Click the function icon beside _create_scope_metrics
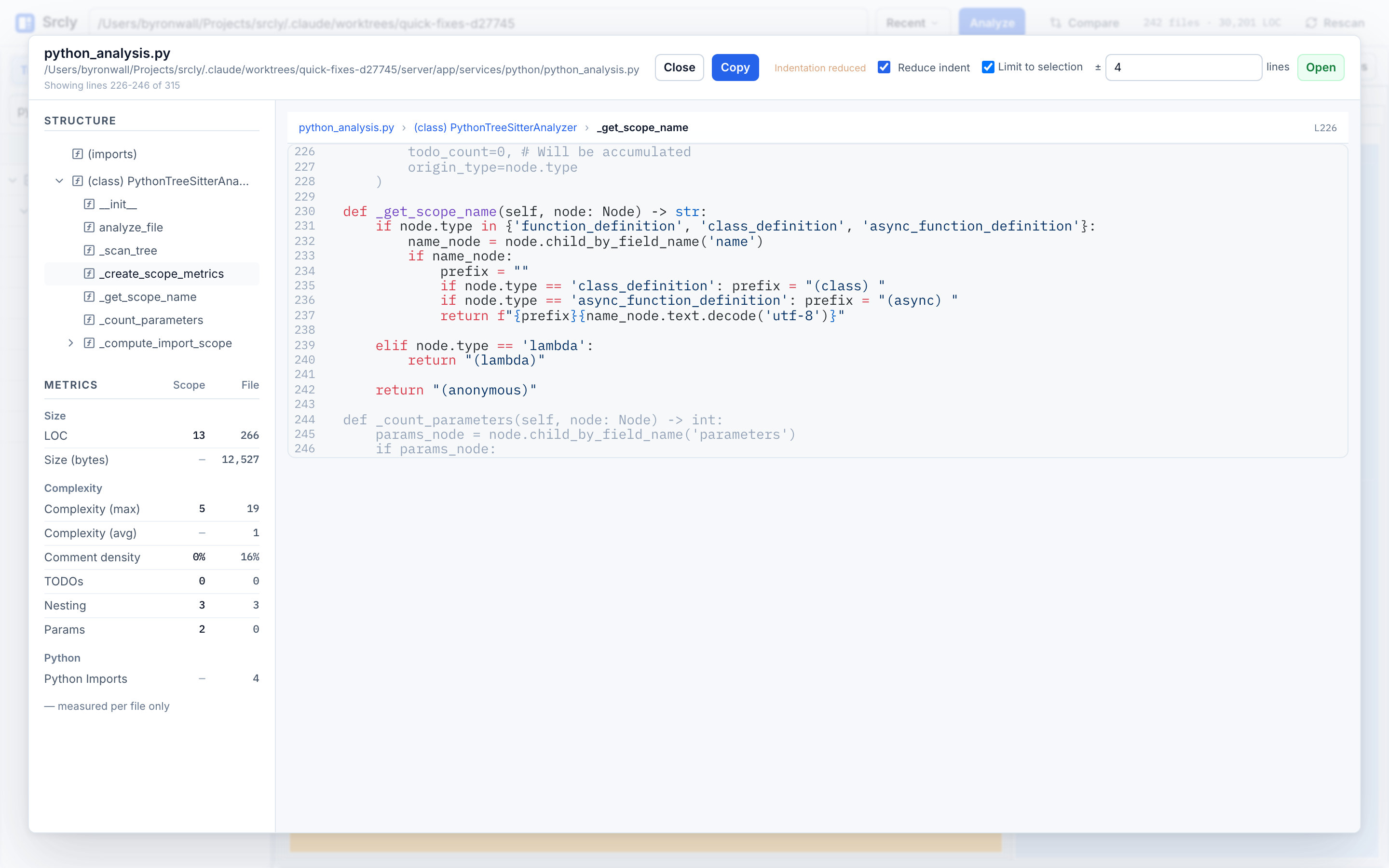This screenshot has height=868, width=1389. [x=89, y=273]
